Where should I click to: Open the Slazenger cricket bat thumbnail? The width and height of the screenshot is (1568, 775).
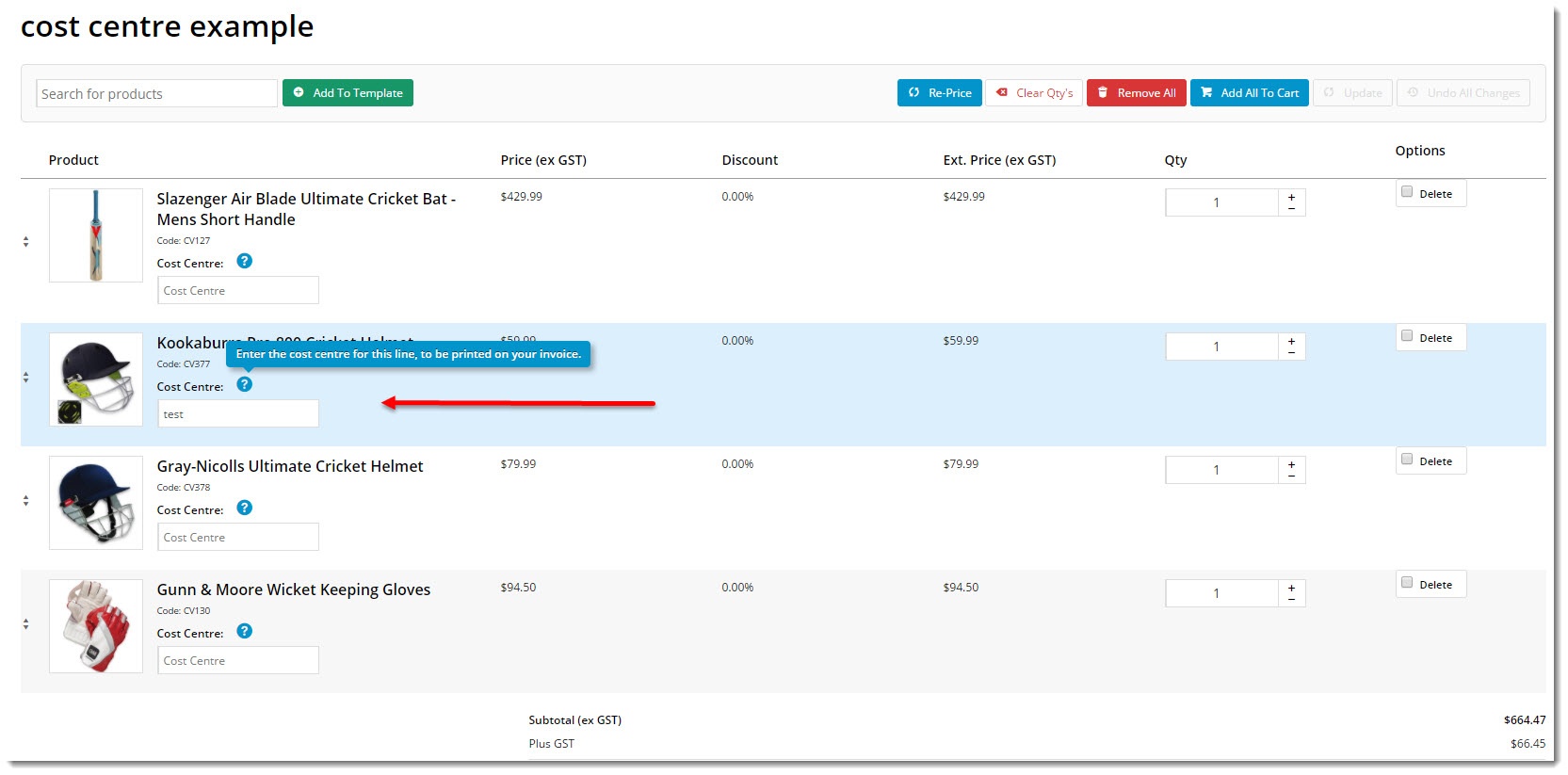coord(96,235)
